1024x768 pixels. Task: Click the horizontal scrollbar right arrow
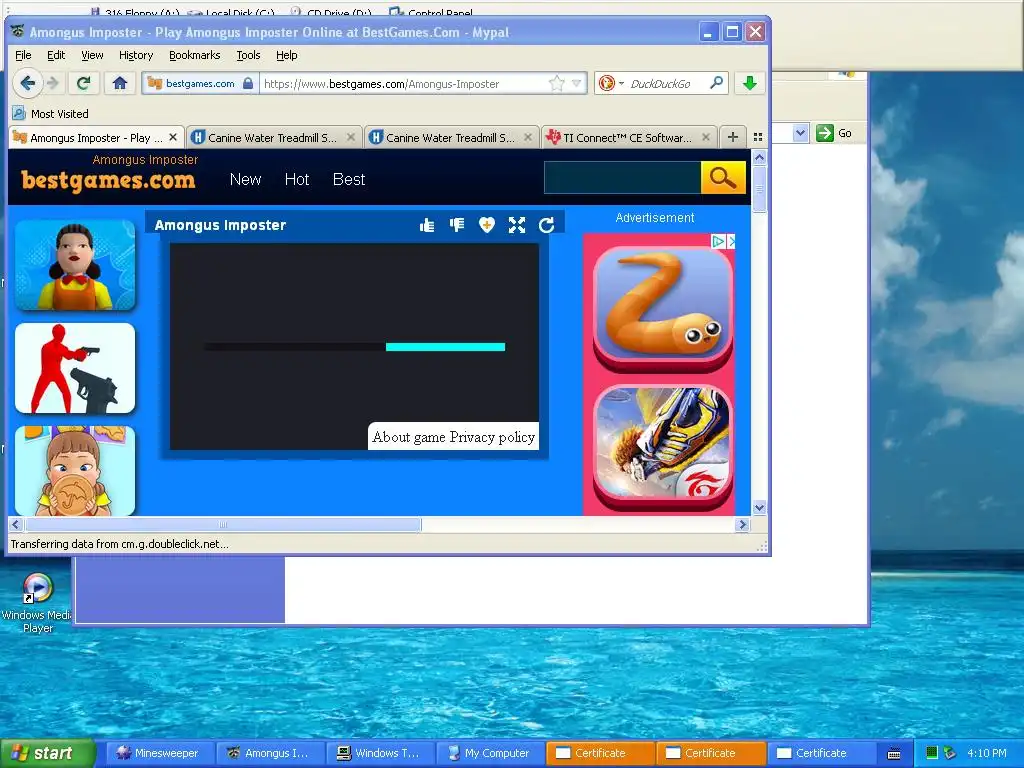[742, 524]
